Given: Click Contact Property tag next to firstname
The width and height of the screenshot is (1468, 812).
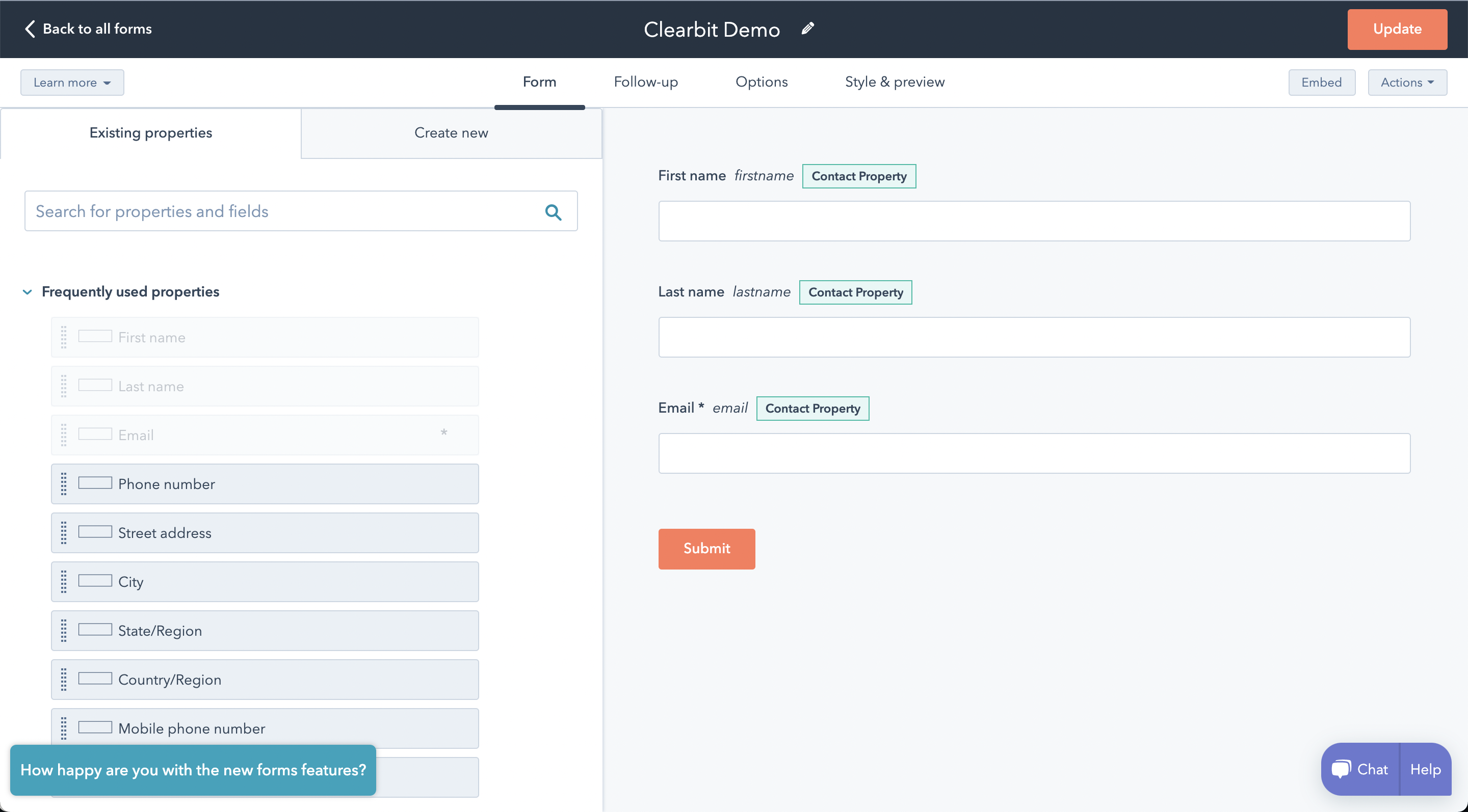Looking at the screenshot, I should coord(859,177).
